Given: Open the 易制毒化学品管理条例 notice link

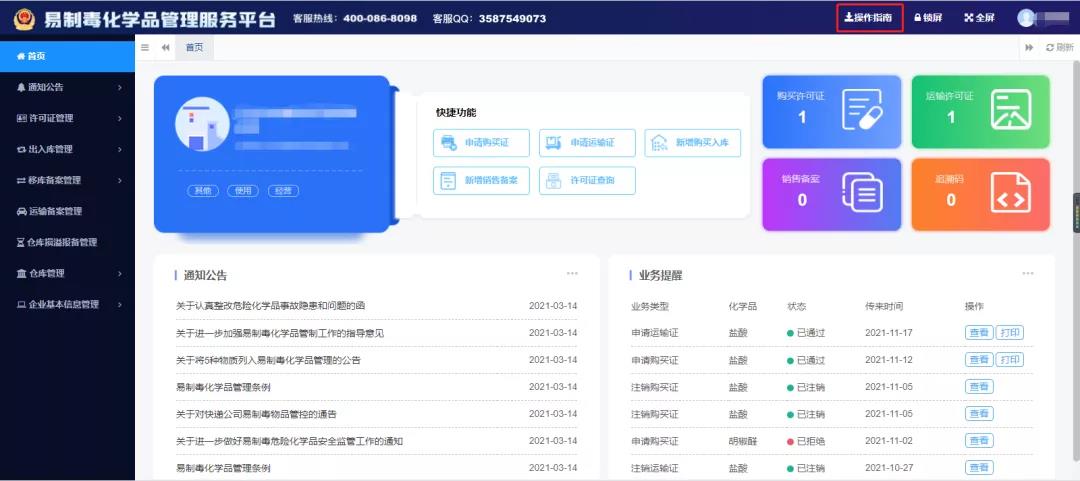Looking at the screenshot, I should pyautogui.click(x=223, y=387).
